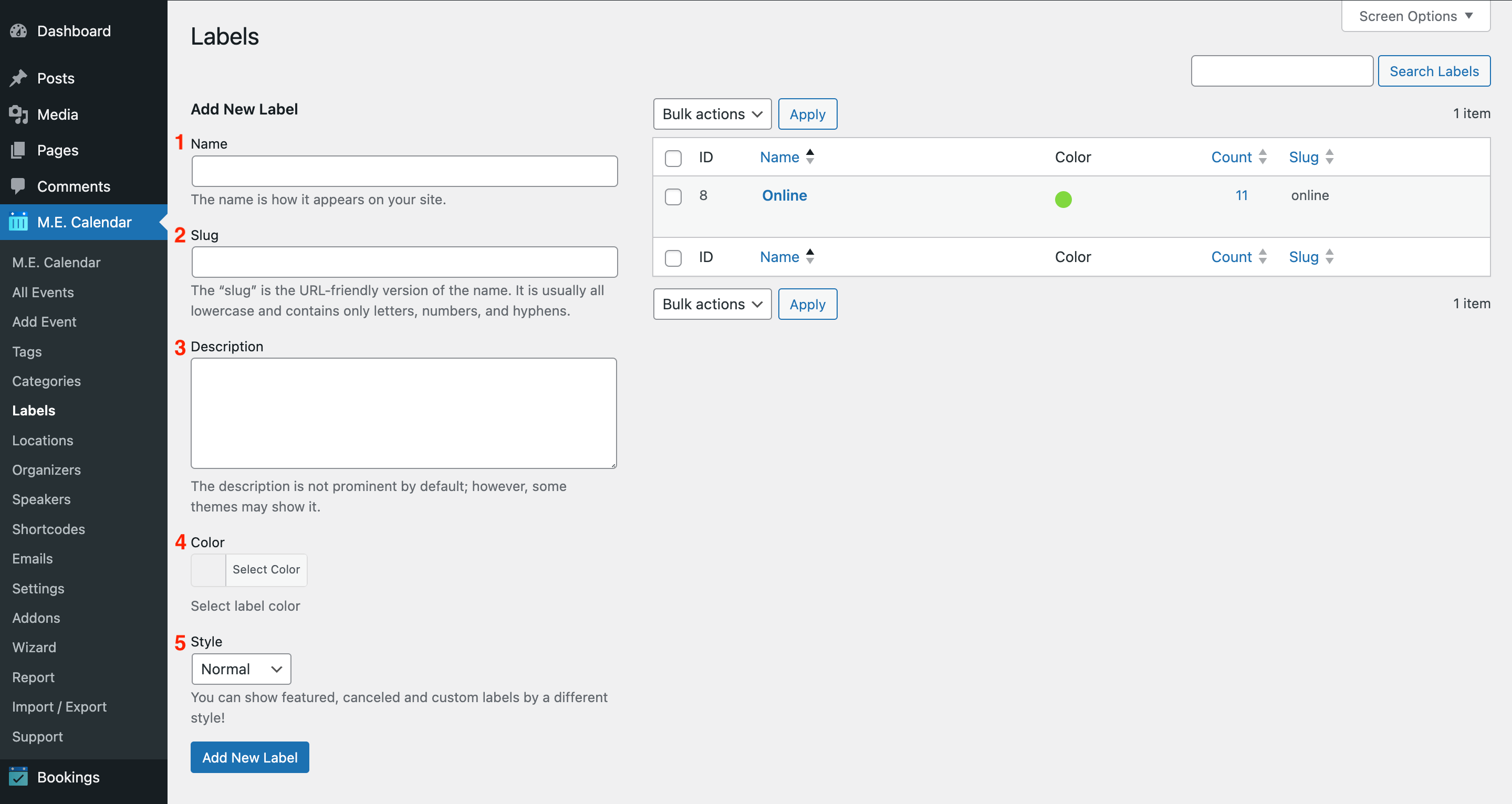Click the Bookings icon at bottom sidebar

pyautogui.click(x=19, y=777)
